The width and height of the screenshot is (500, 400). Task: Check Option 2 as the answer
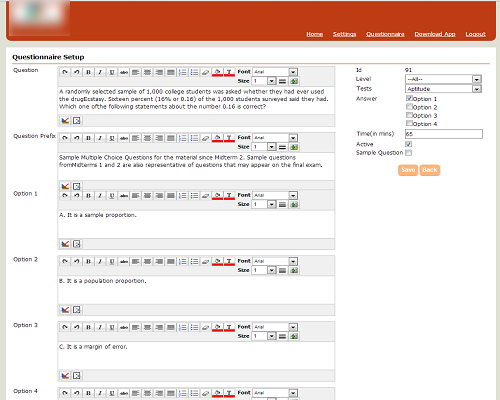(409, 107)
